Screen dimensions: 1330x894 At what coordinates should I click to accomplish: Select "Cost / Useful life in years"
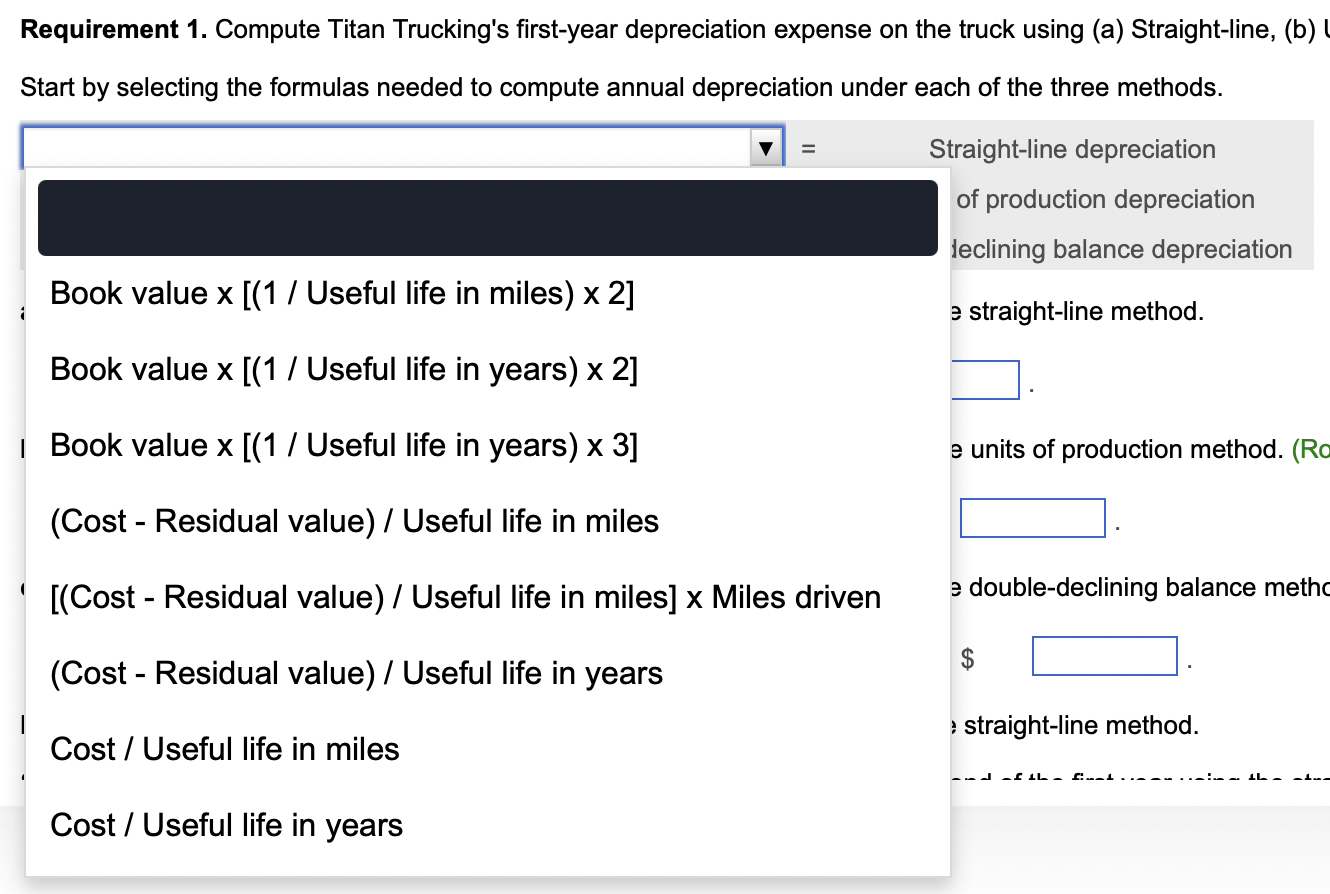(x=225, y=825)
